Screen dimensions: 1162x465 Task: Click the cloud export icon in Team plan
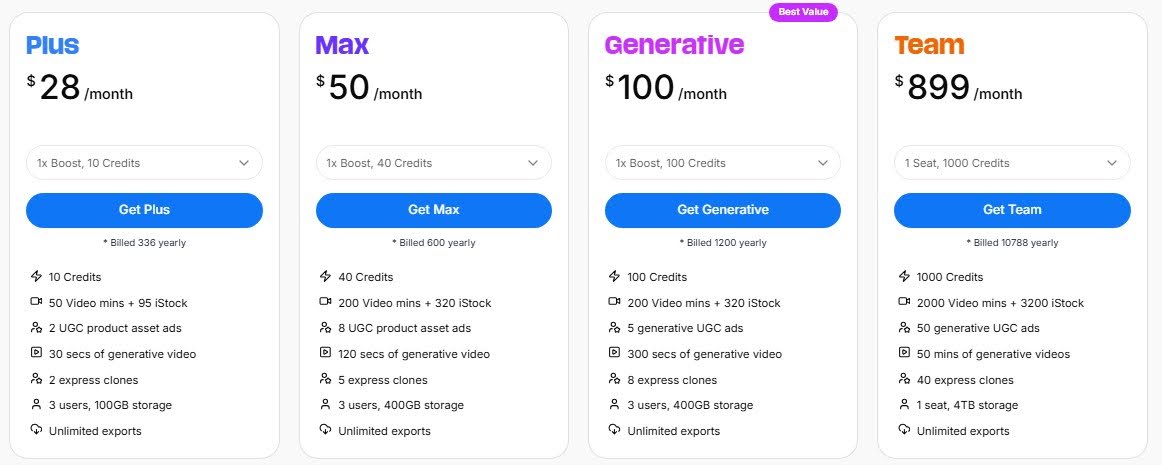904,431
